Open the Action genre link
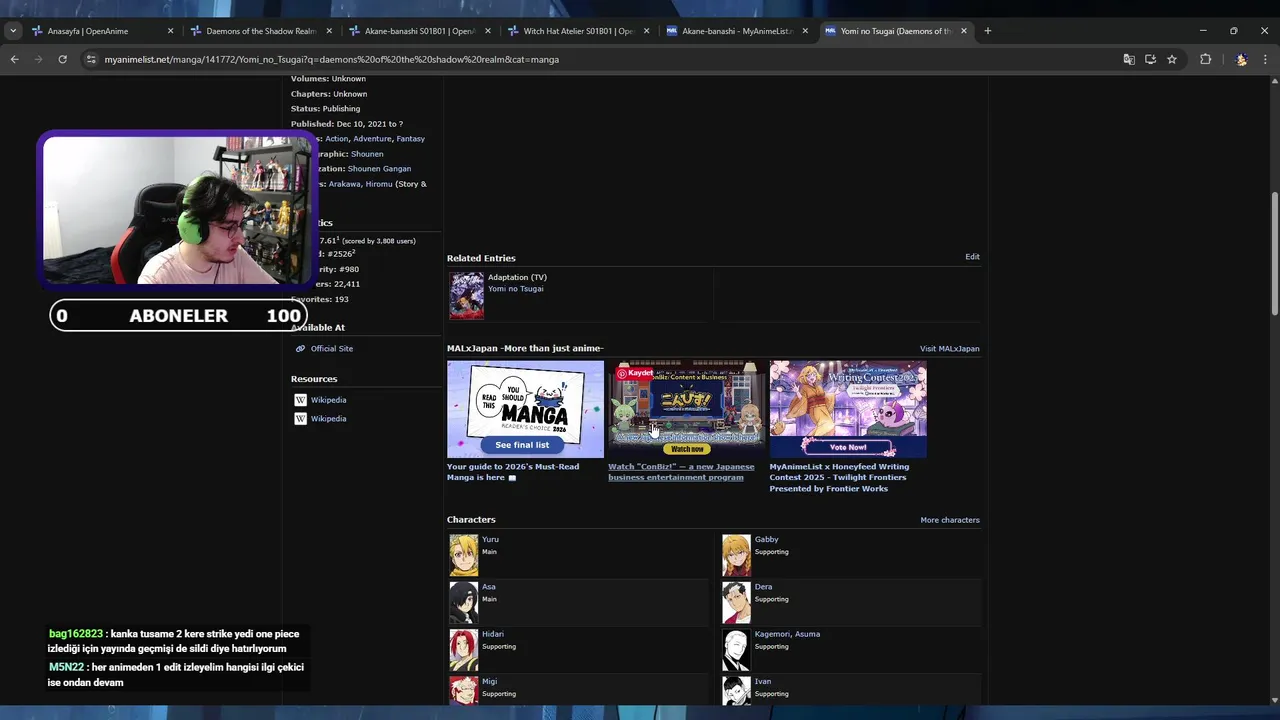Screen dimensions: 1280x720 tap(336, 139)
